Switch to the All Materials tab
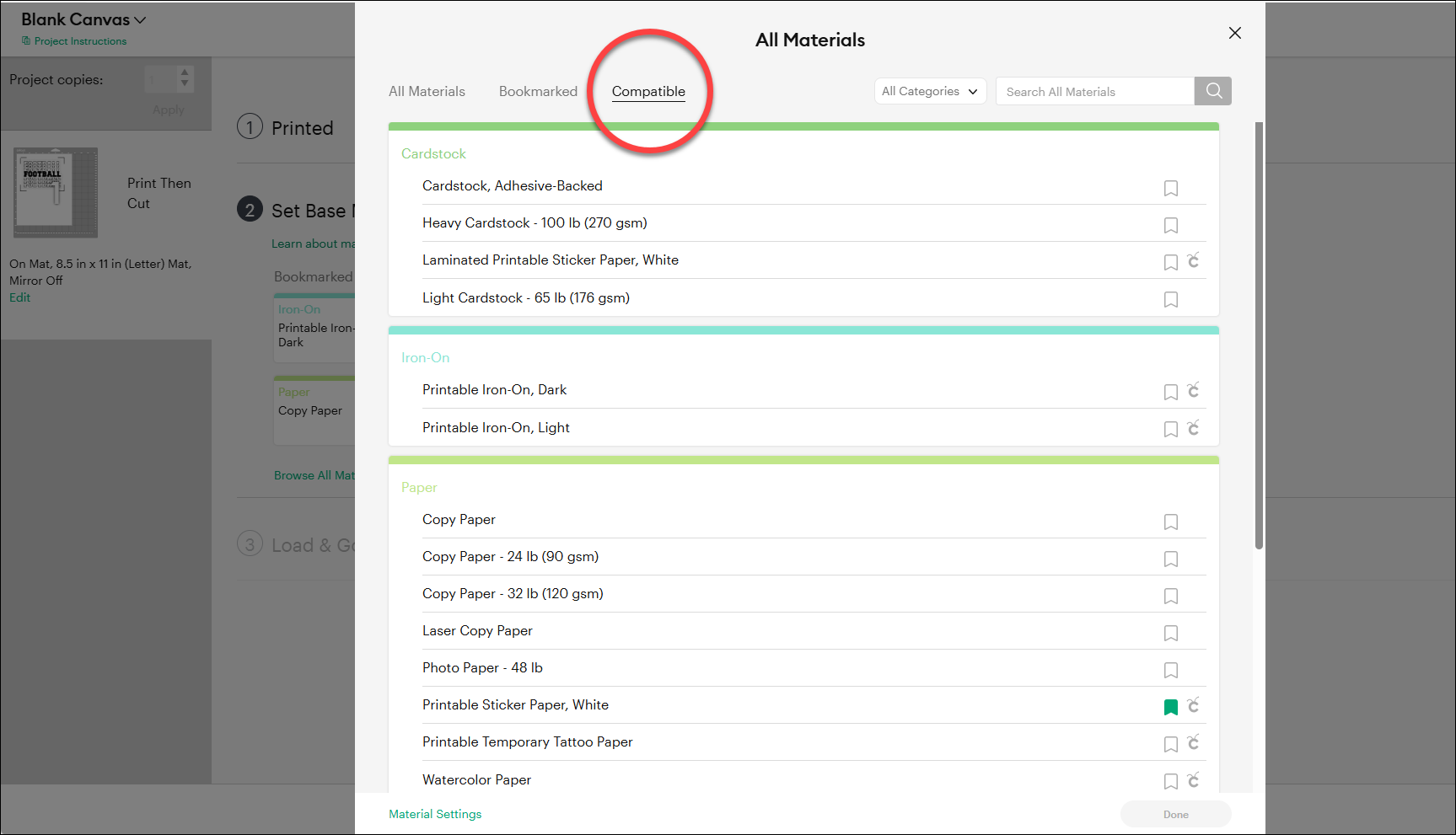Image resolution: width=1456 pixels, height=835 pixels. coord(427,91)
